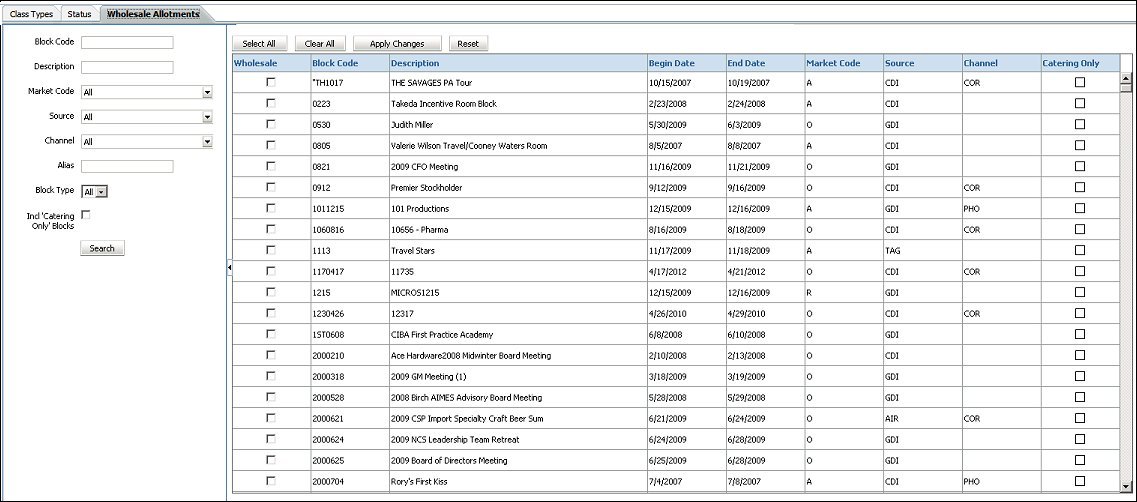Open the Status tab

coord(80,14)
